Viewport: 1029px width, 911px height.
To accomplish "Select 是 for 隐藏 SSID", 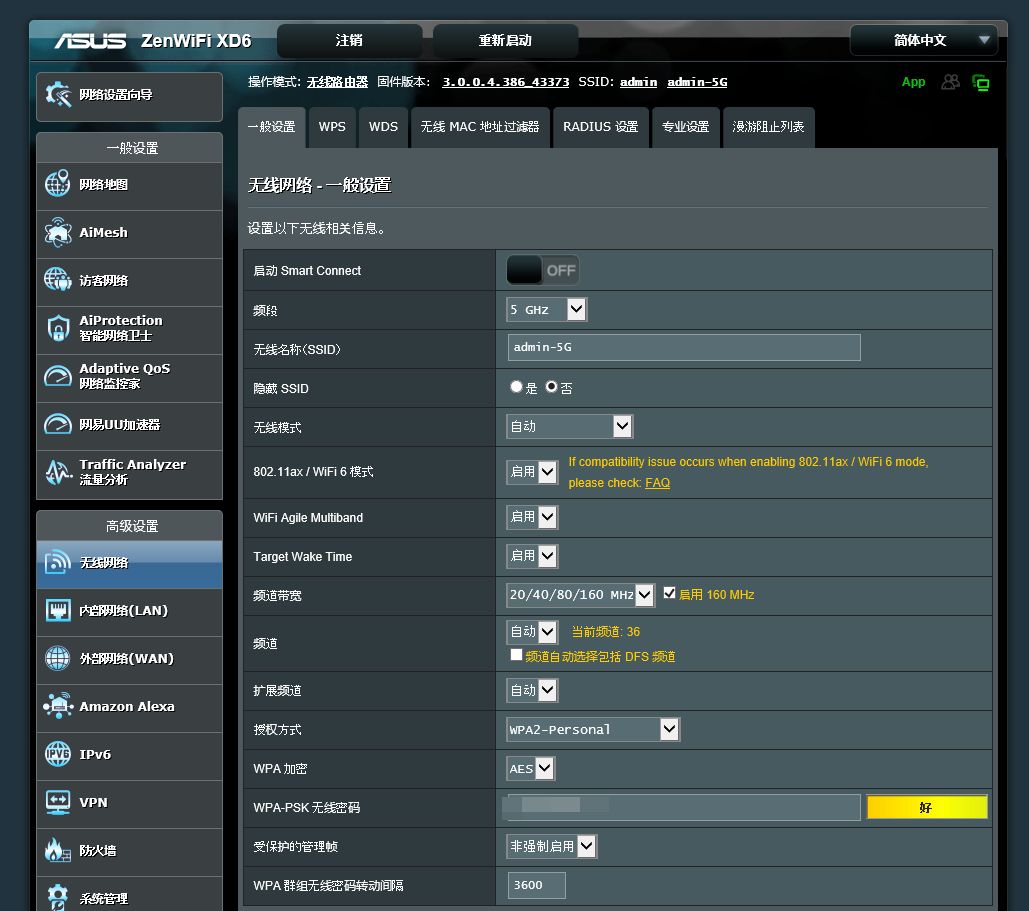I will pyautogui.click(x=516, y=387).
